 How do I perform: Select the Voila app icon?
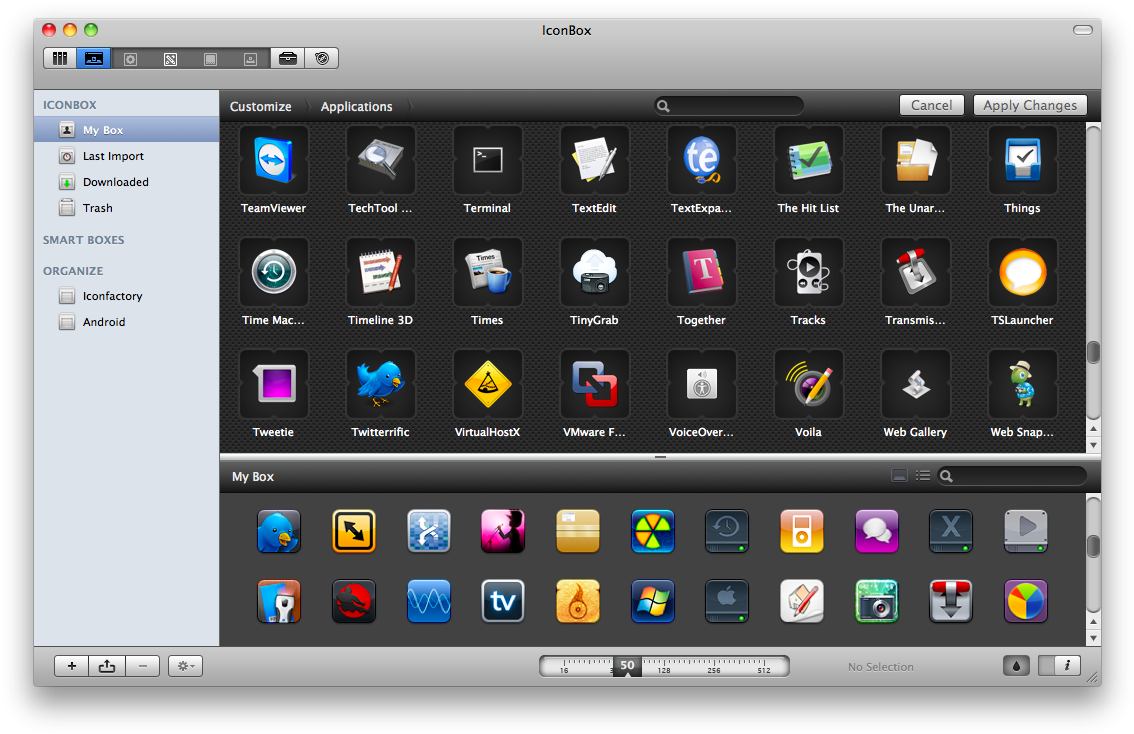pyautogui.click(x=809, y=384)
